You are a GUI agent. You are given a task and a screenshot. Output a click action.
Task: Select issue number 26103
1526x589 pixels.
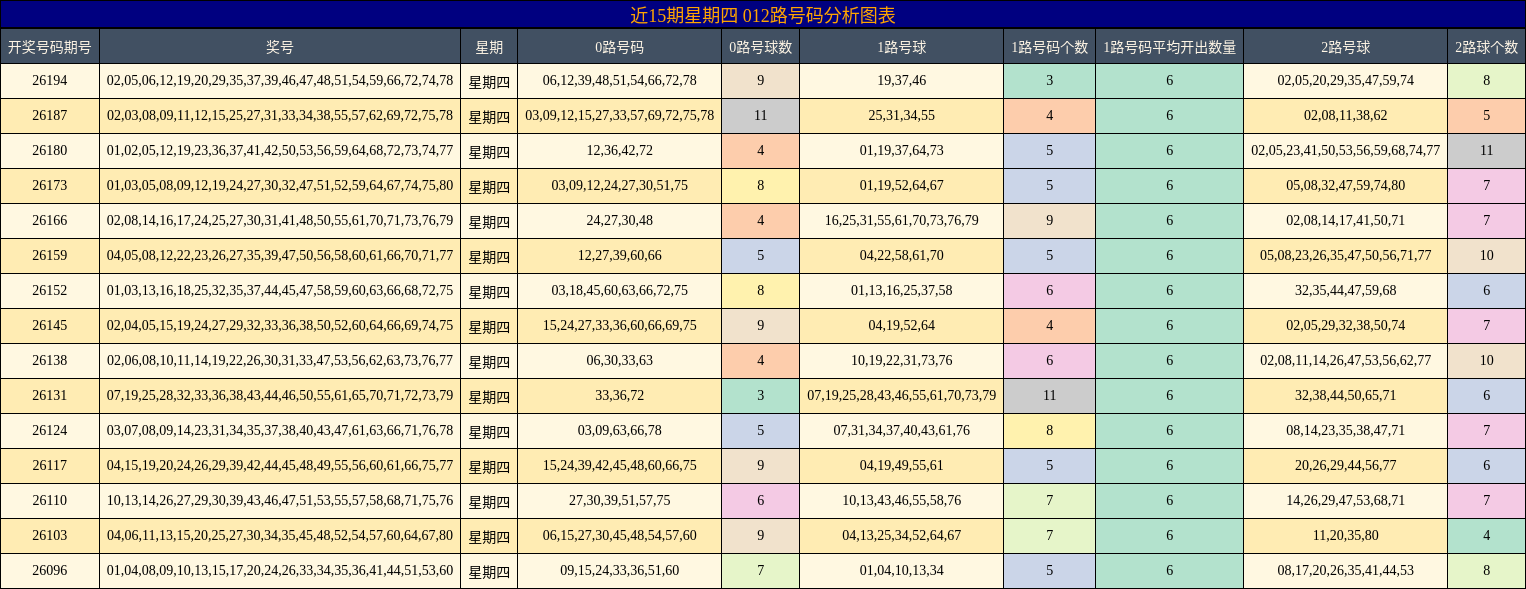point(50,536)
